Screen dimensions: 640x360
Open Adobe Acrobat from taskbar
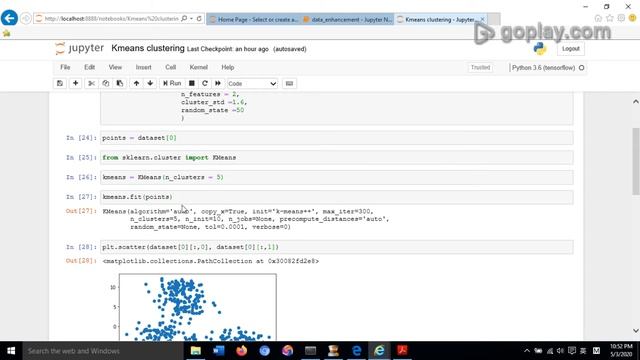click(x=402, y=351)
